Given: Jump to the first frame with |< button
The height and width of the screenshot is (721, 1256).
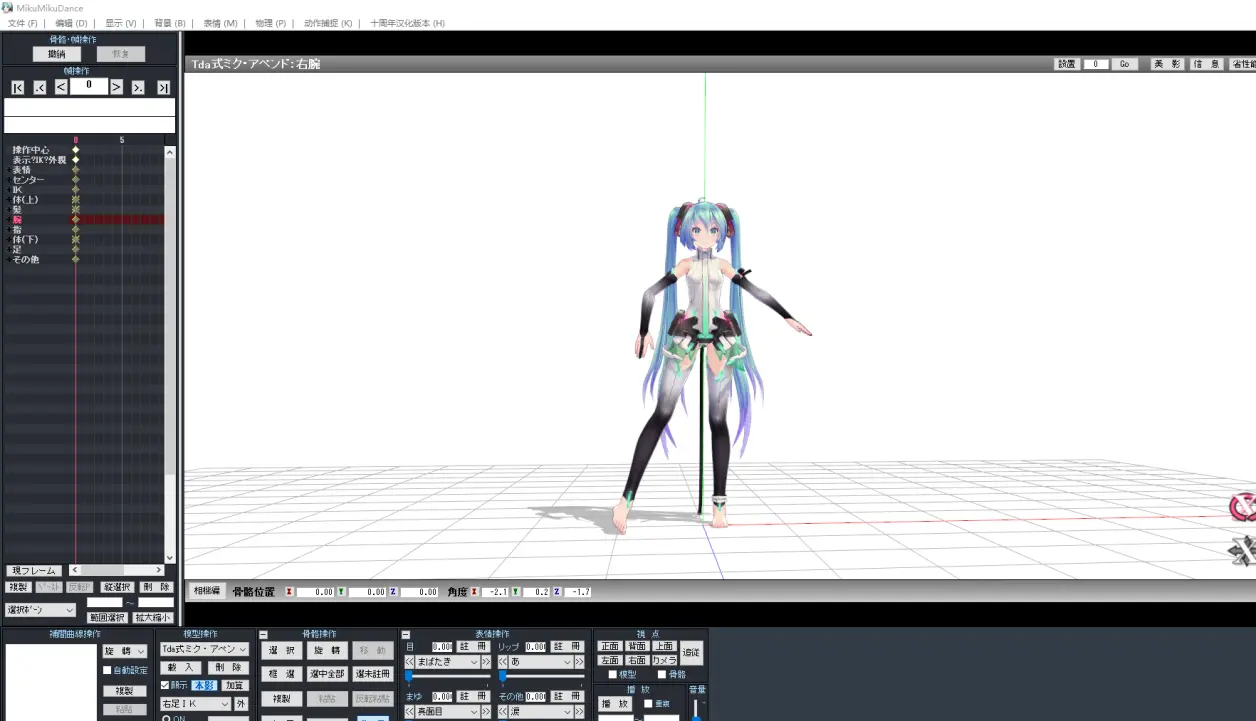Looking at the screenshot, I should (18, 88).
